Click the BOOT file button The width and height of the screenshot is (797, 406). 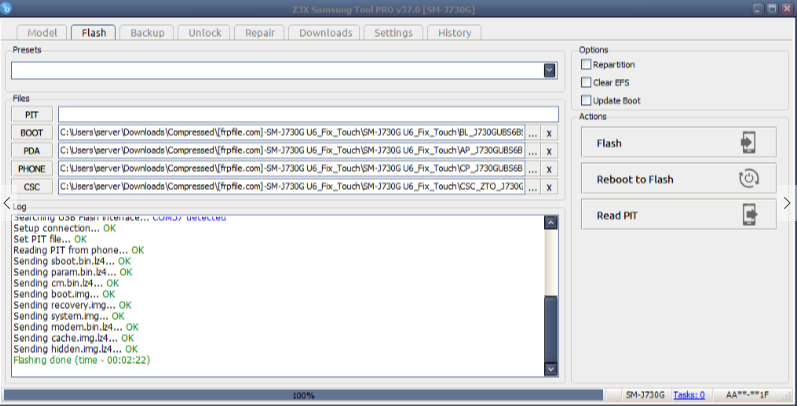click(32, 133)
